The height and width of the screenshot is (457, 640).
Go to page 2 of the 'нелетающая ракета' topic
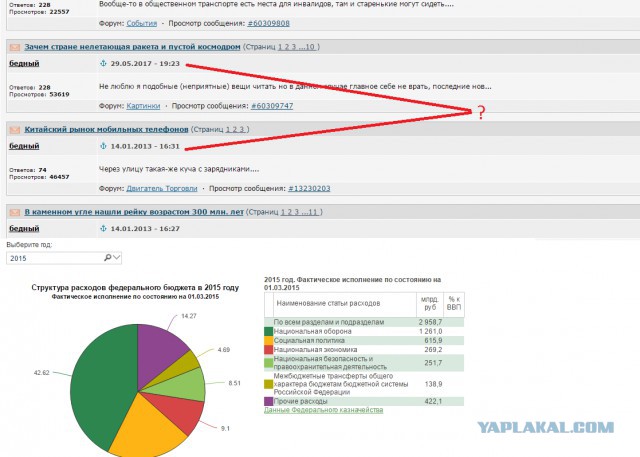(x=287, y=47)
